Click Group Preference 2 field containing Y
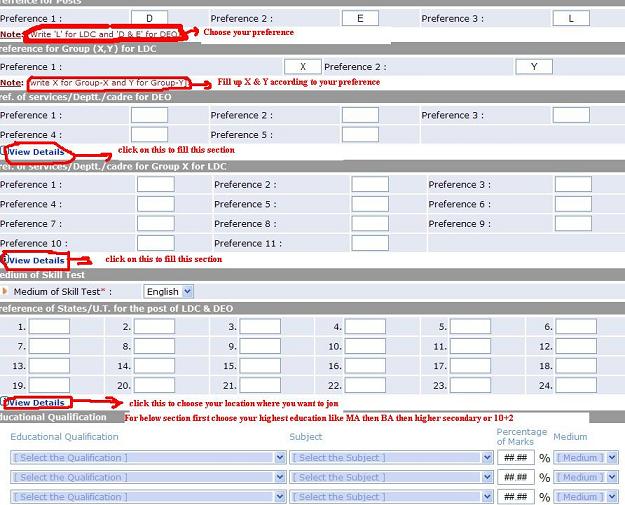625x505 pixels. [534, 67]
